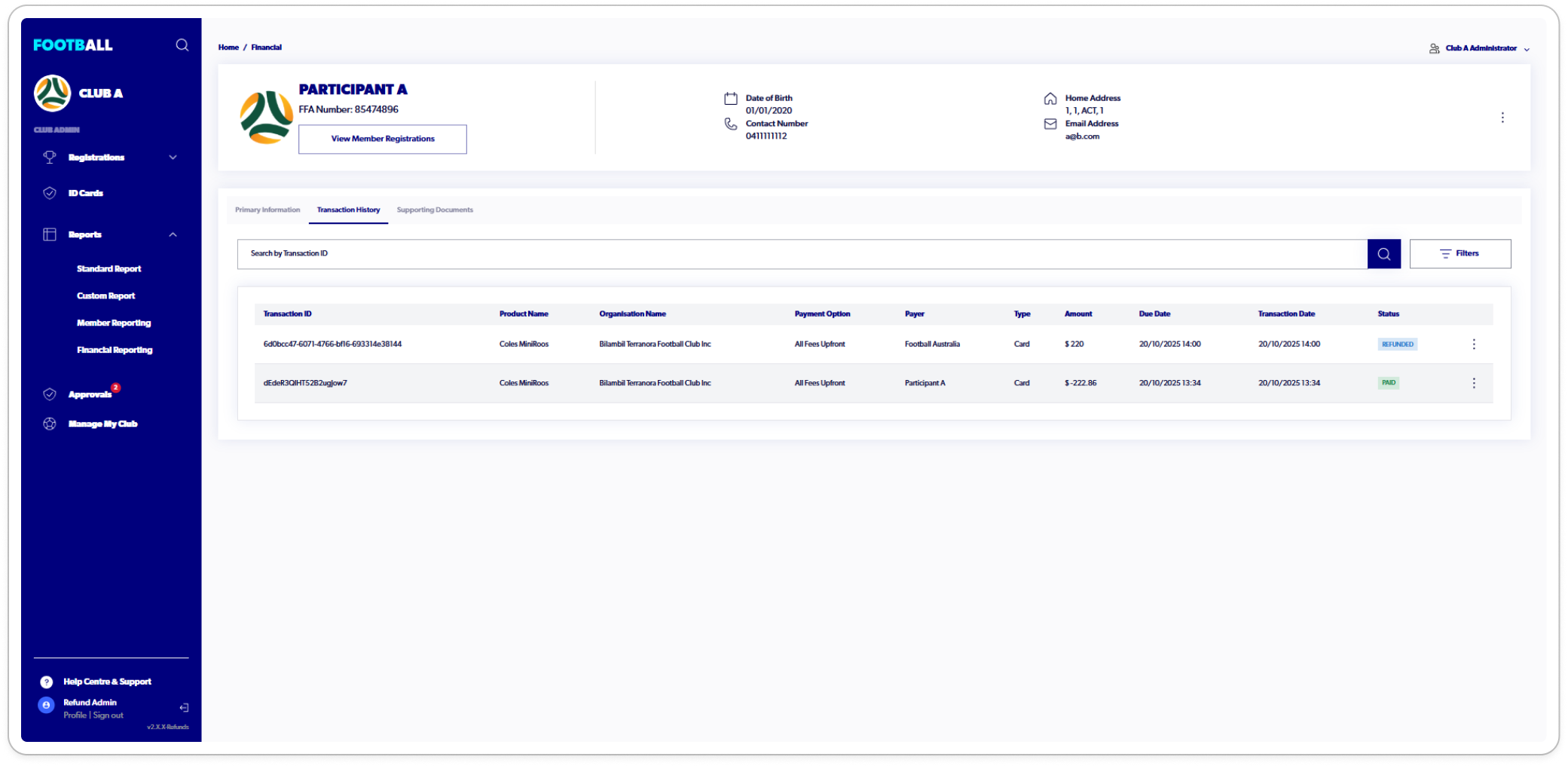Image resolution: width=1568 pixels, height=766 pixels.
Task: Click the Transaction Date column header
Action: tap(1286, 314)
